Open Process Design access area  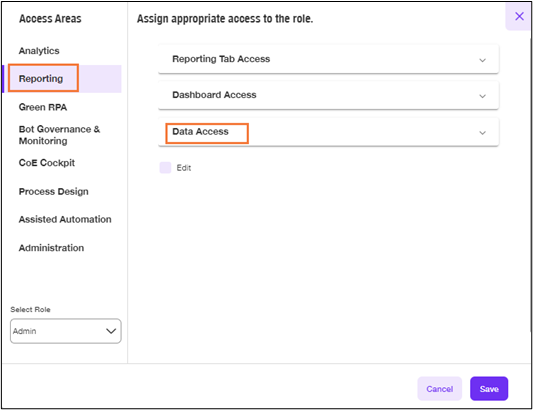click(53, 191)
